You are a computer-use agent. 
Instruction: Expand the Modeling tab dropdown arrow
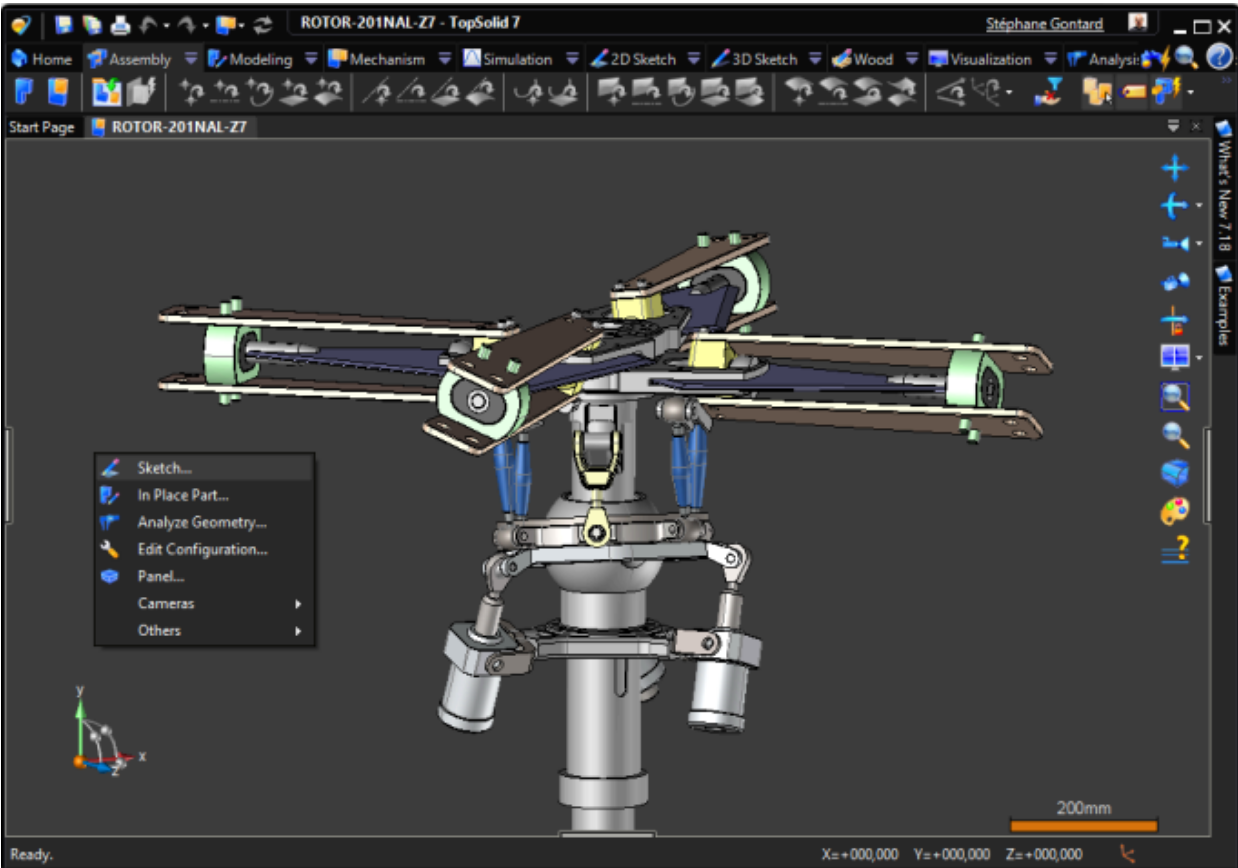[310, 59]
